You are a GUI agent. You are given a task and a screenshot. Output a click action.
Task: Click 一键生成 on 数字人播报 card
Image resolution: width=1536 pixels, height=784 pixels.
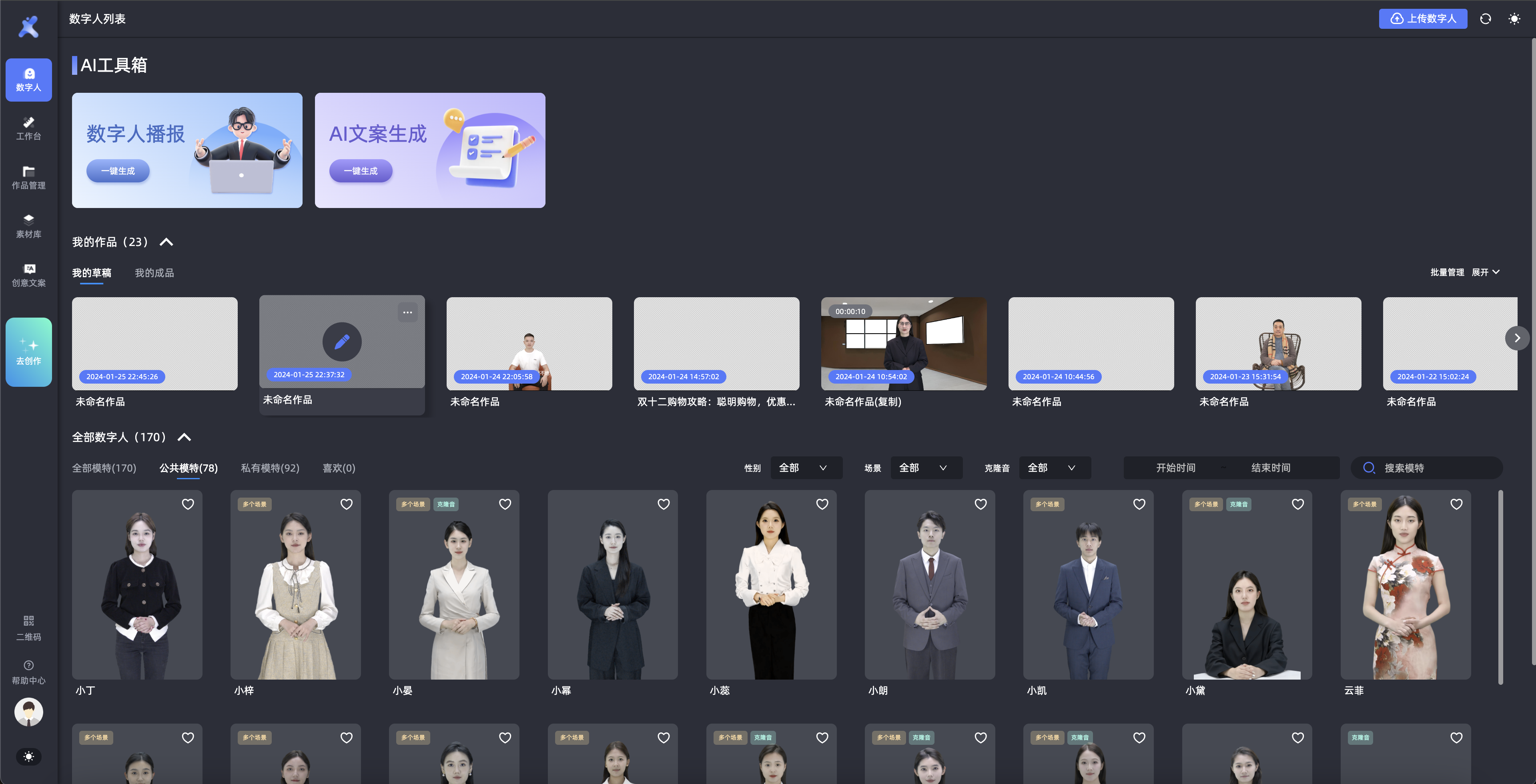pyautogui.click(x=118, y=171)
